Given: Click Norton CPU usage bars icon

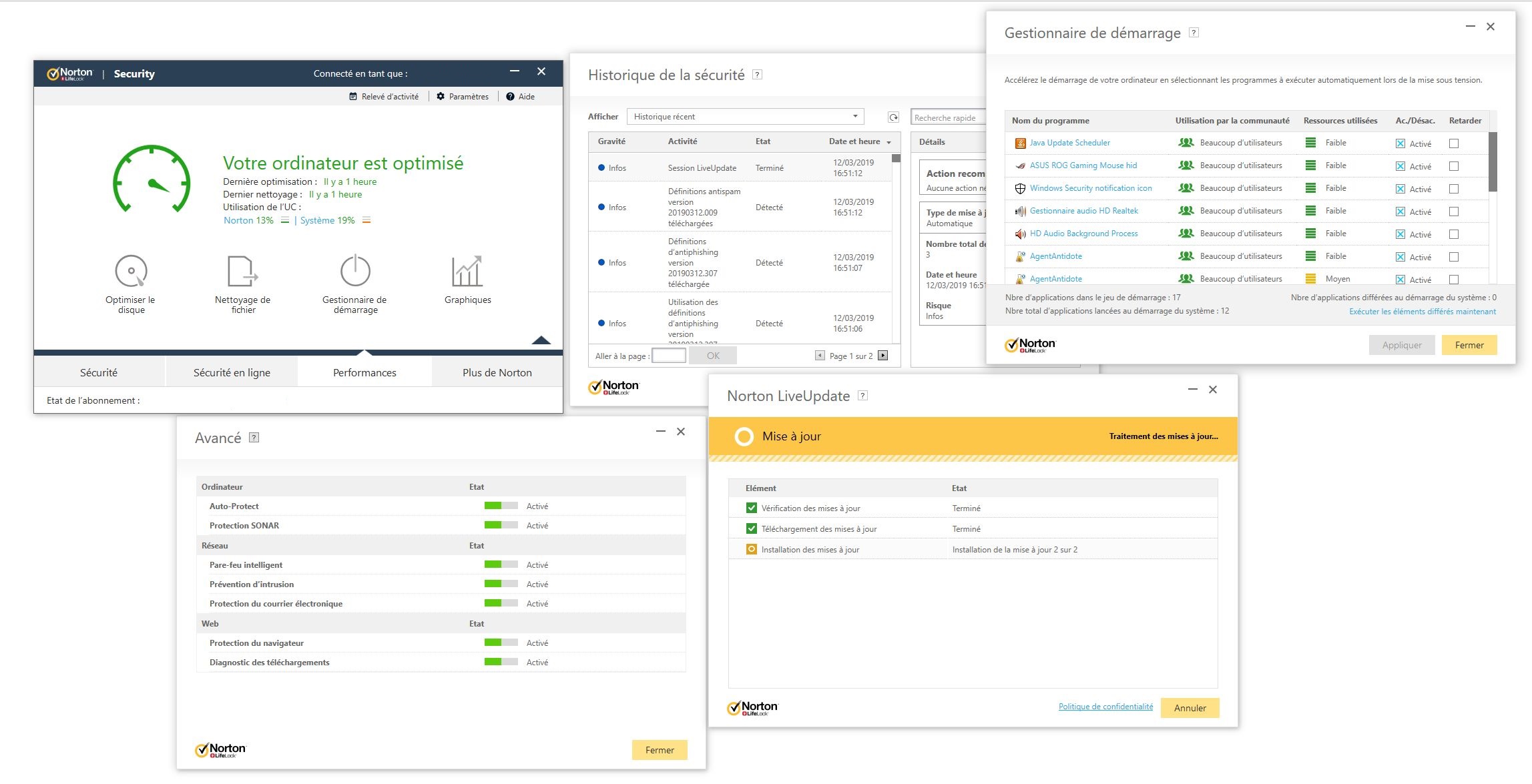Looking at the screenshot, I should coord(285,220).
